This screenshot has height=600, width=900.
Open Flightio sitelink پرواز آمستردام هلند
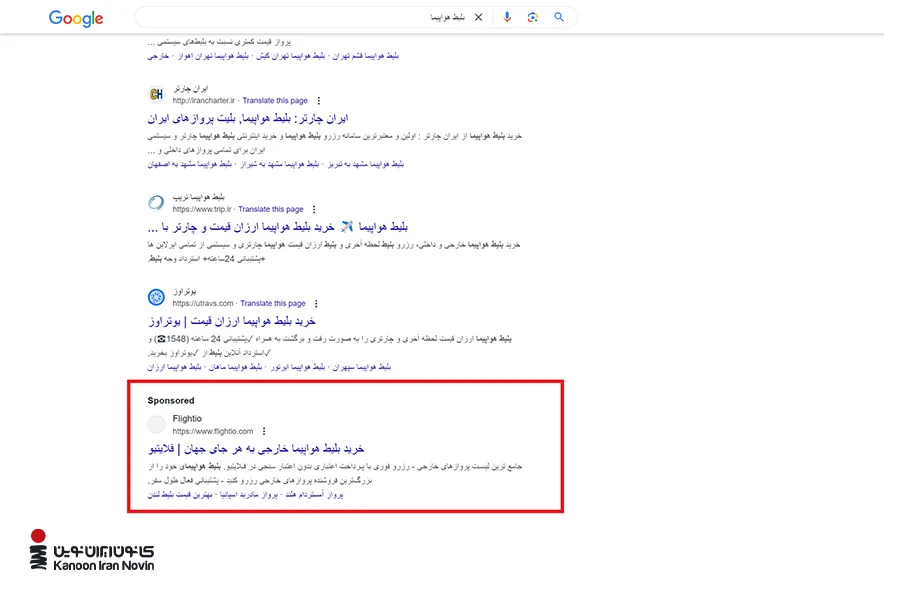click(315, 495)
